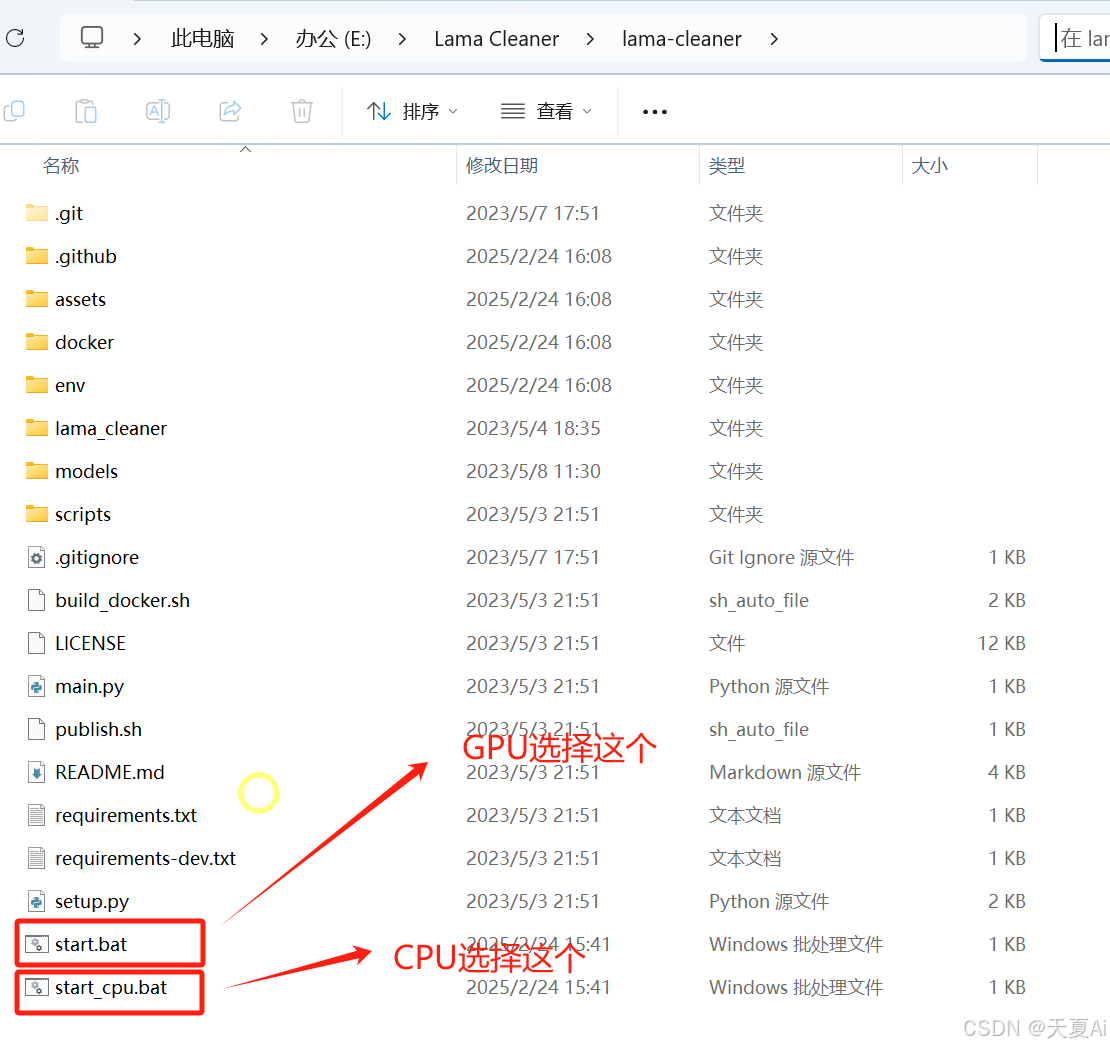Click the file name requirements-dev.txt
Image resolution: width=1110 pixels, height=1048 pixels.
coord(145,858)
